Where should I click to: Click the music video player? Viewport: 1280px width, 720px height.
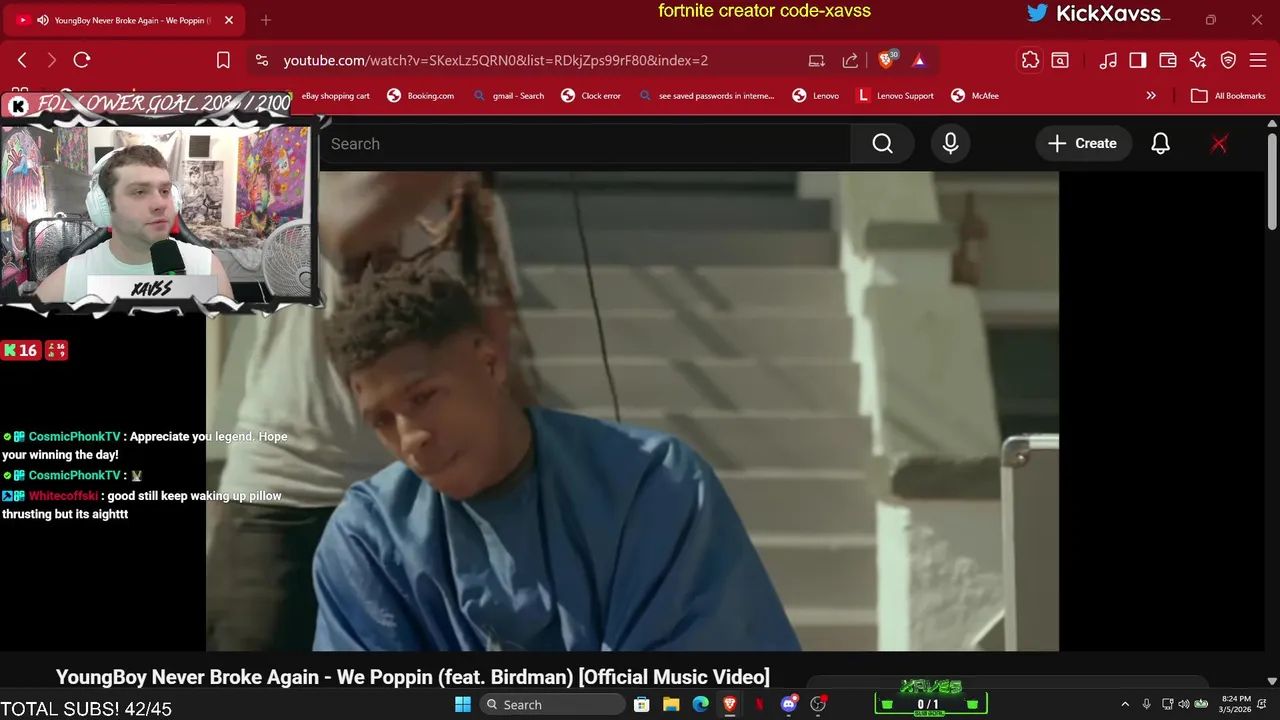pos(632,411)
